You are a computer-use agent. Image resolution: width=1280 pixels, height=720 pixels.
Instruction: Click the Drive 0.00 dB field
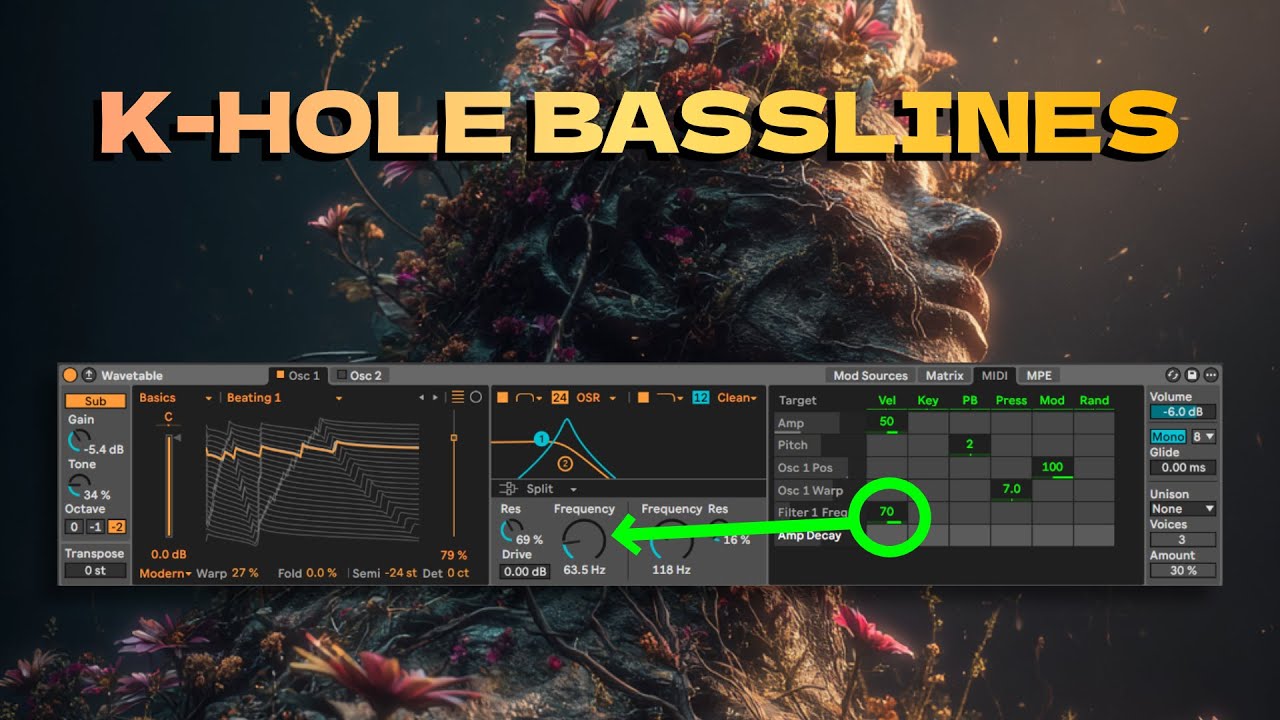pos(524,572)
